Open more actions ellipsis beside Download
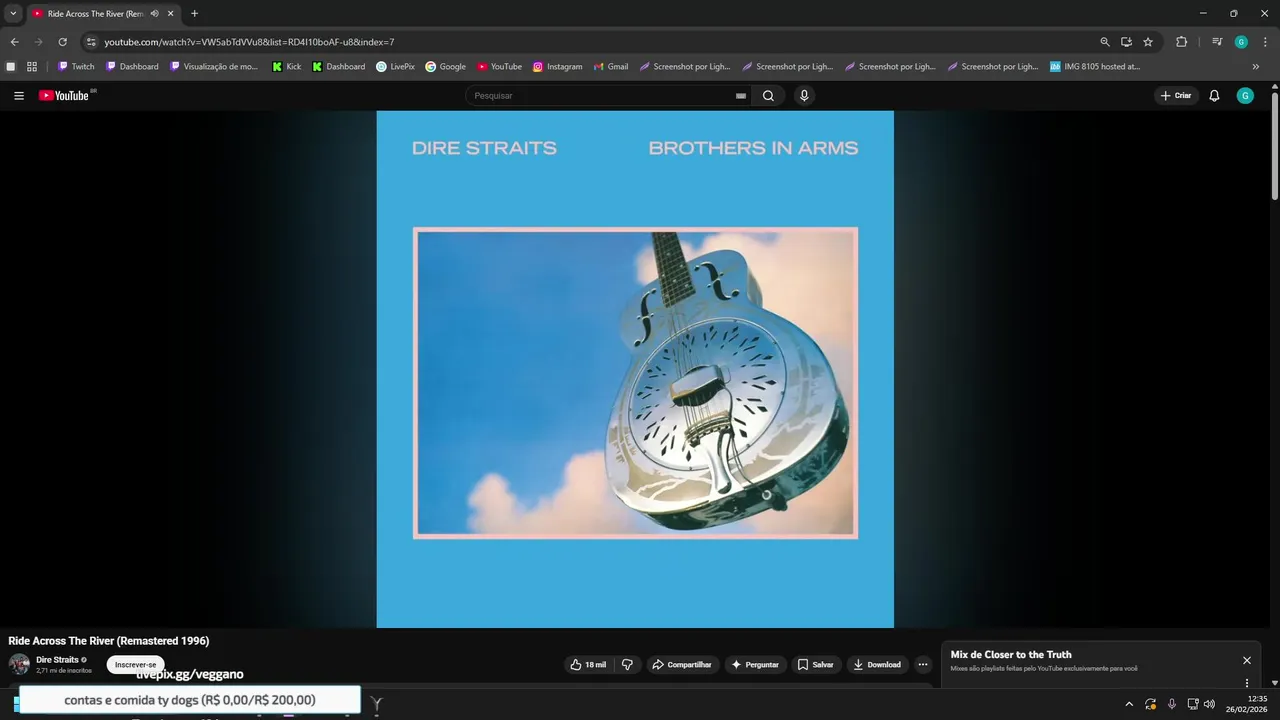The width and height of the screenshot is (1280, 720). [x=922, y=664]
